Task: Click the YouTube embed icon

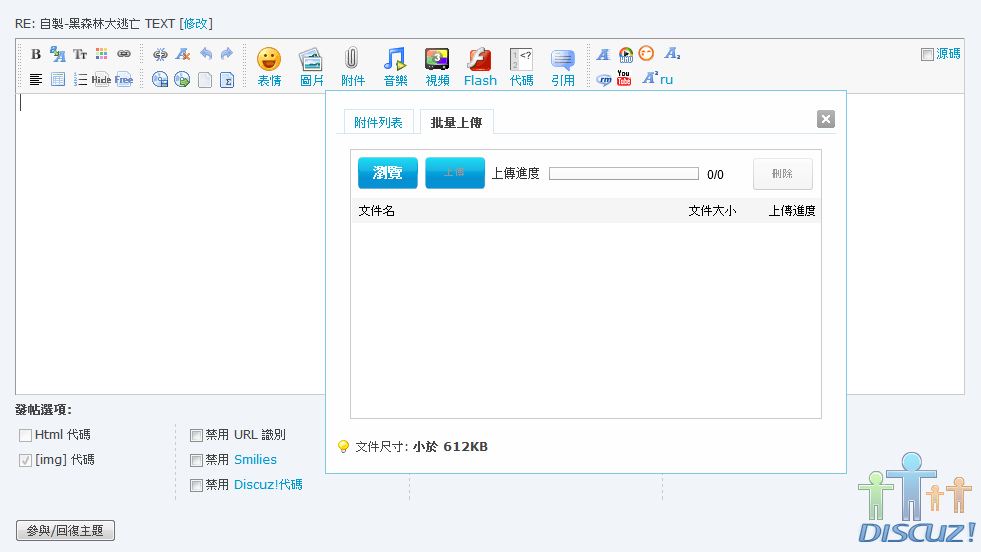Action: (x=624, y=79)
